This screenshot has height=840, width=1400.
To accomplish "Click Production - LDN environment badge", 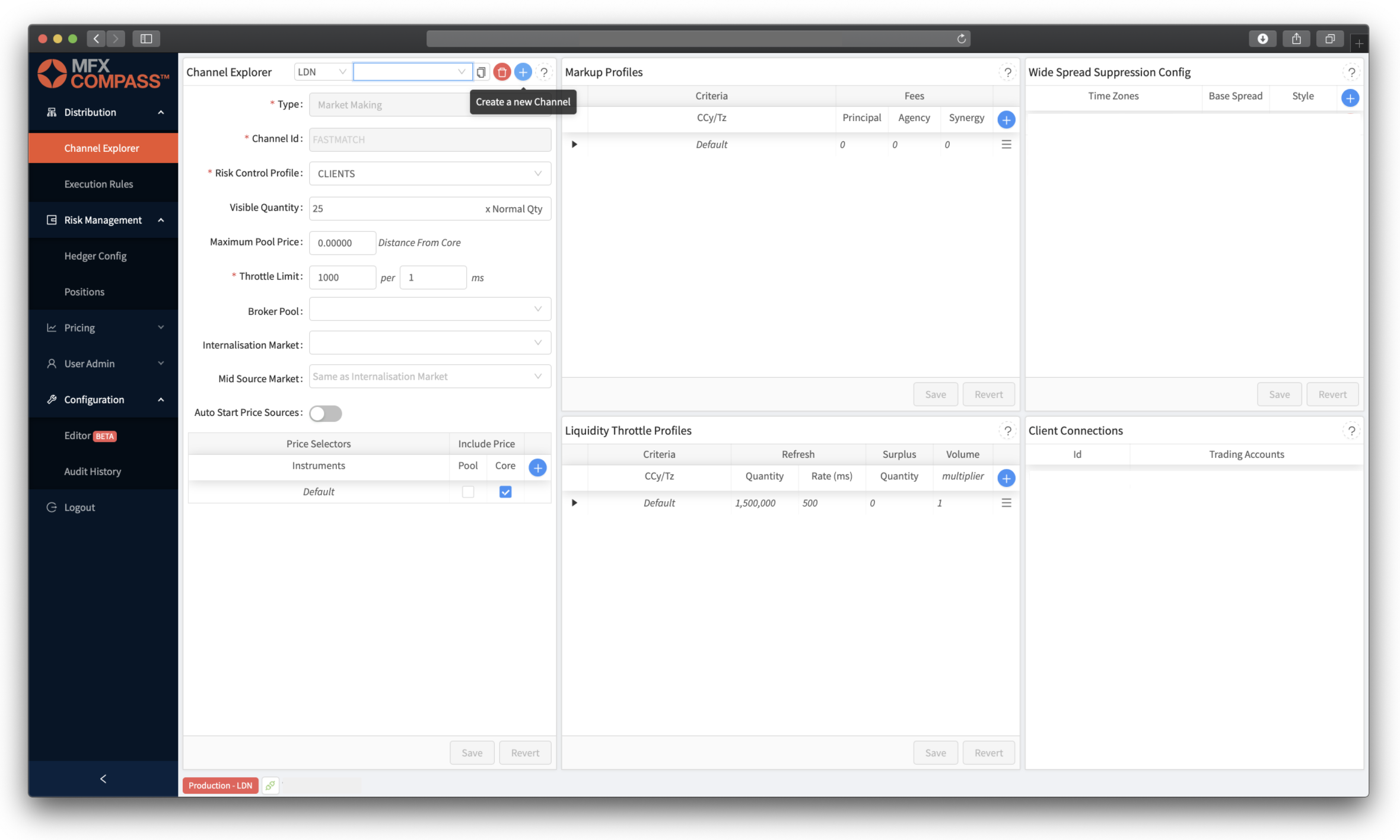I will click(221, 785).
